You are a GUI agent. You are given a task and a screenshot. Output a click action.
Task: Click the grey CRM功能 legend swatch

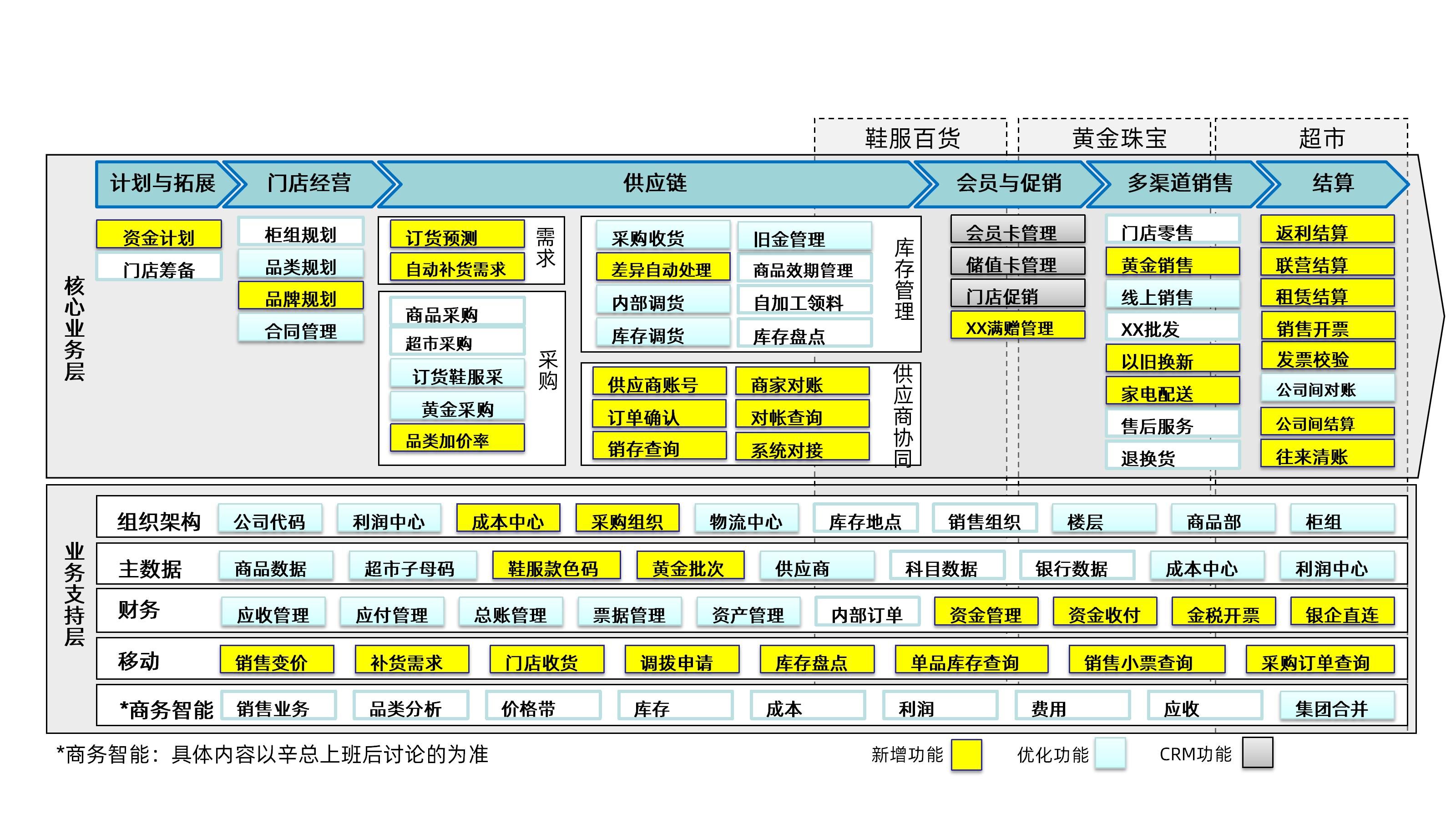[x=1257, y=753]
